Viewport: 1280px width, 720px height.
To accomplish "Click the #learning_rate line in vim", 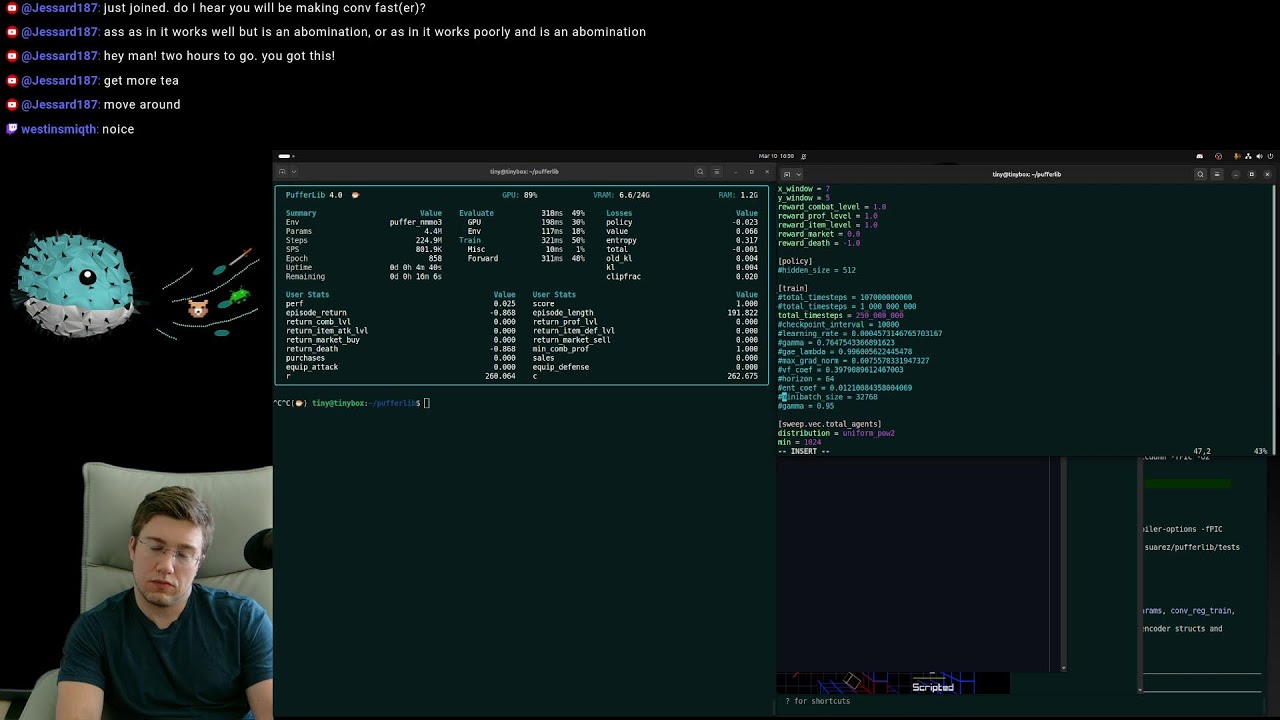I will coord(860,333).
